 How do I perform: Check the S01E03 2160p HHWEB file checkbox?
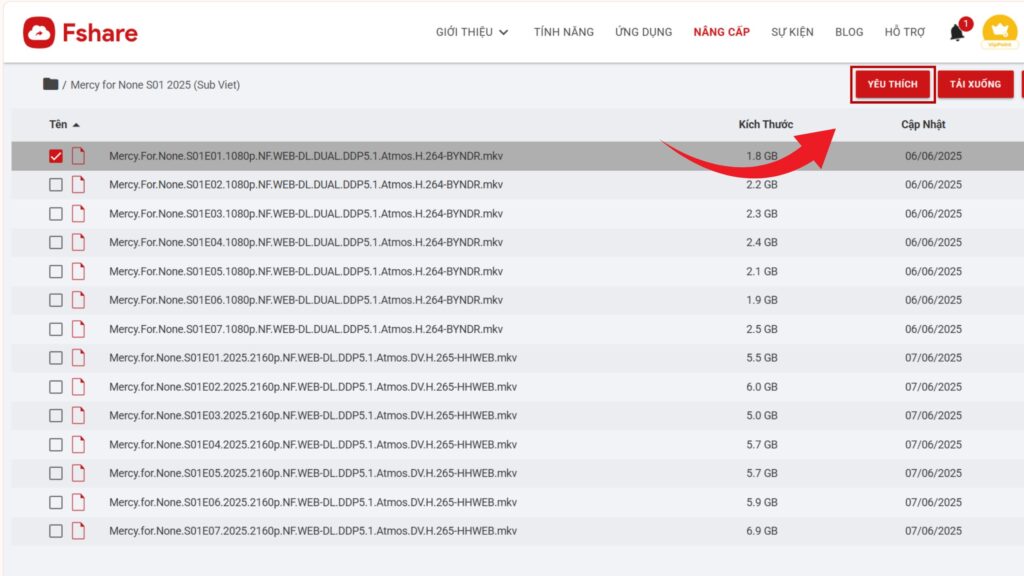point(56,415)
